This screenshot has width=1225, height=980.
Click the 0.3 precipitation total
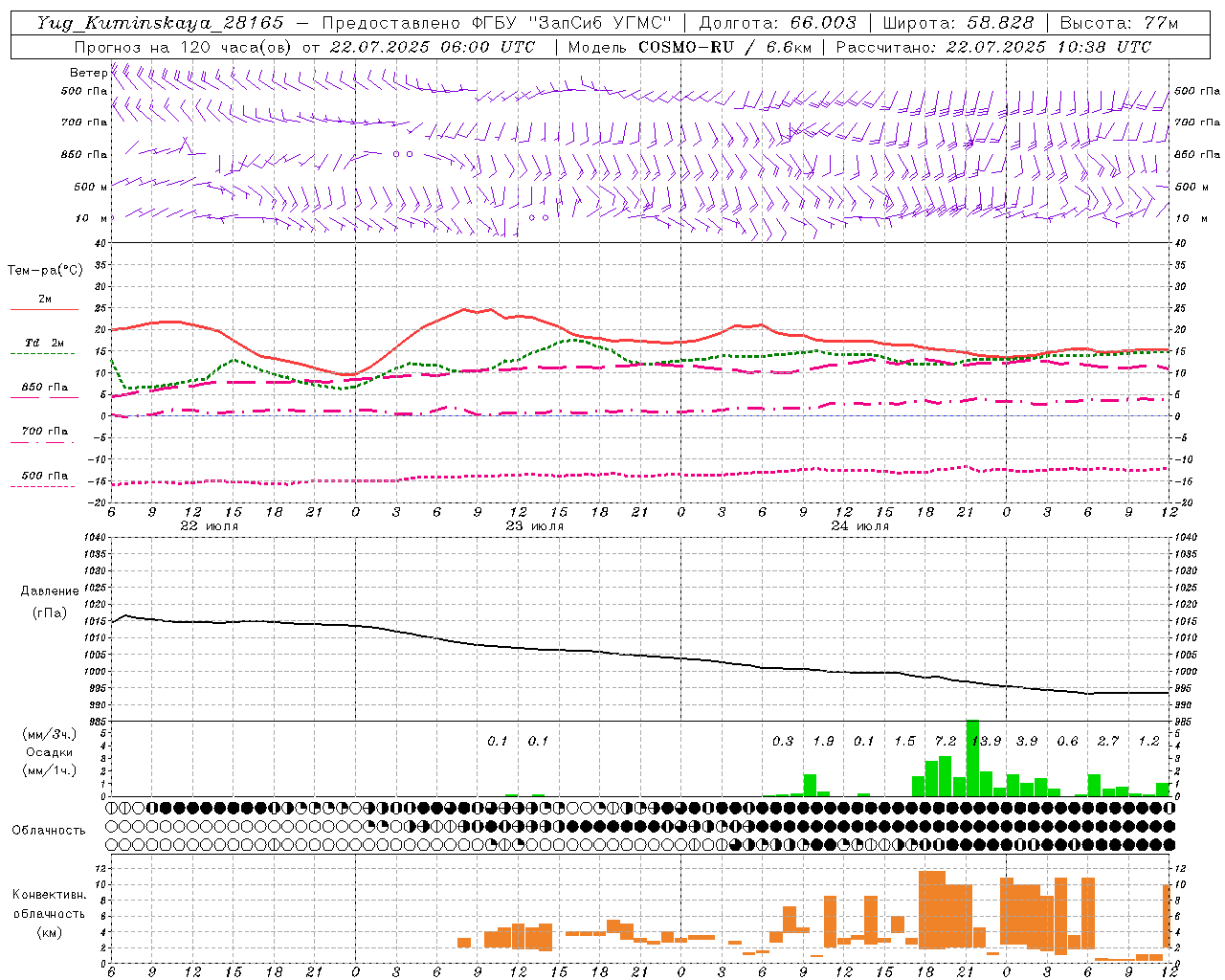coord(783,741)
